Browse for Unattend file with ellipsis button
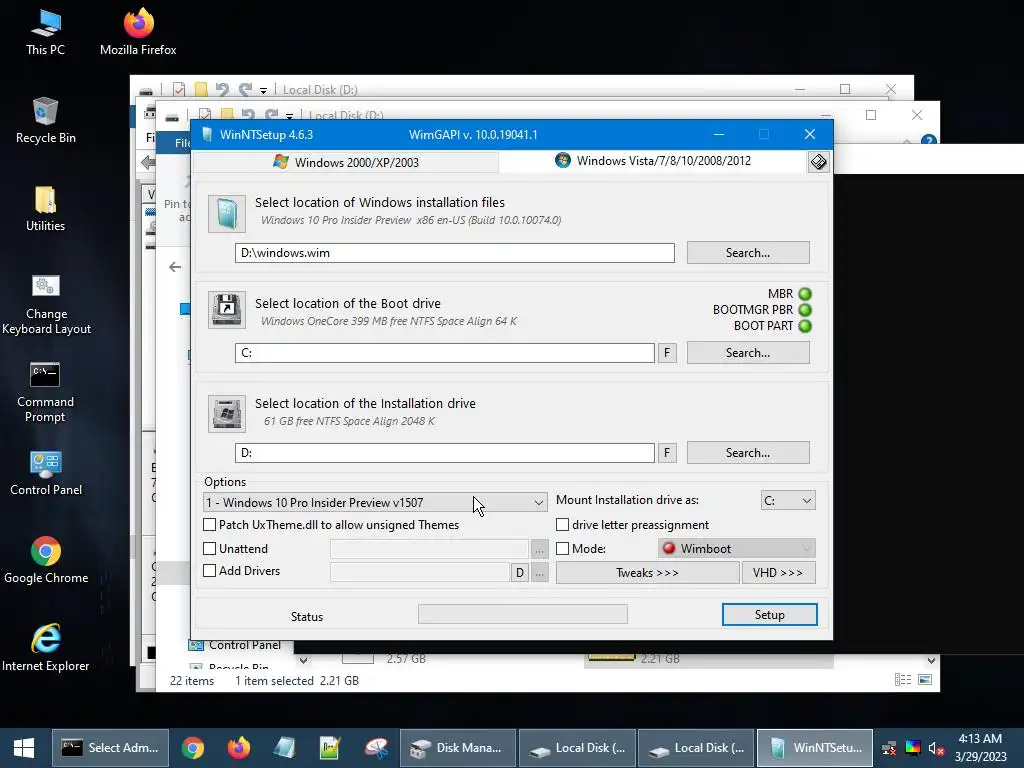This screenshot has height=768, width=1024. coord(539,549)
